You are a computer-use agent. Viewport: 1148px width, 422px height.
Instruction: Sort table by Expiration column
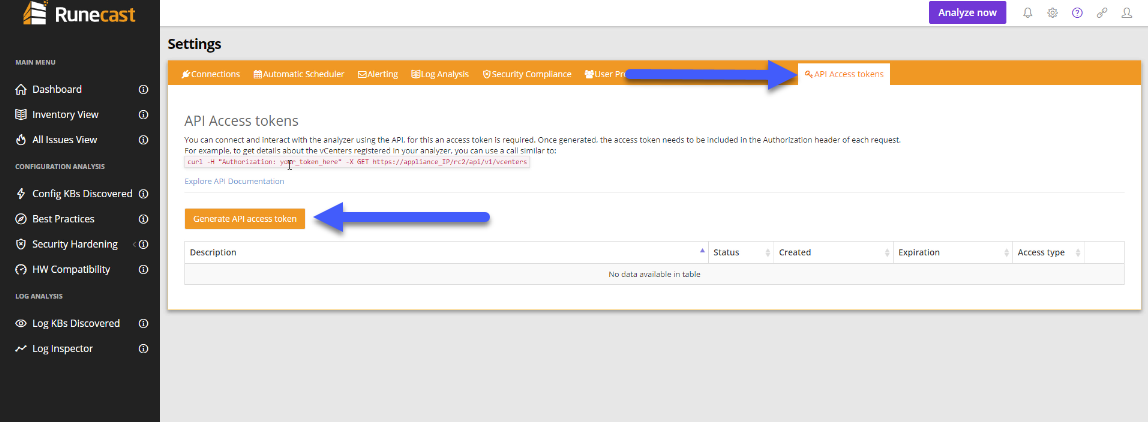click(953, 252)
